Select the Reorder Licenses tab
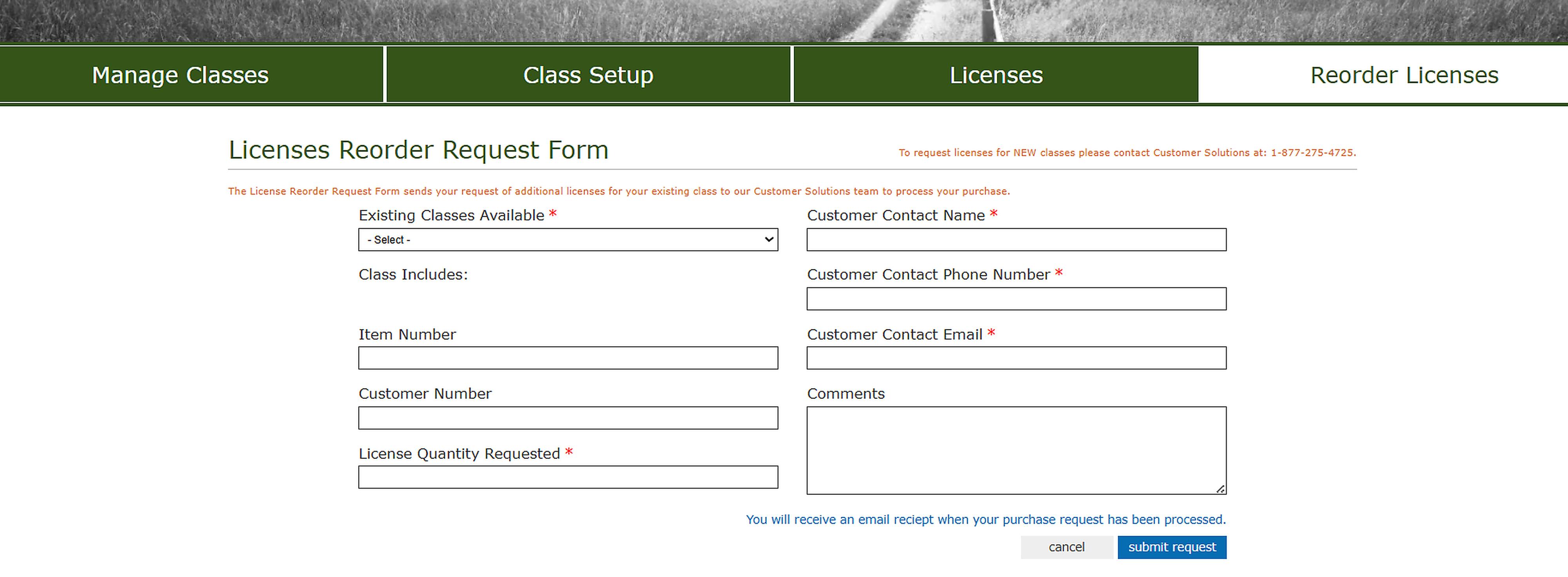The image size is (1568, 577). click(x=1404, y=75)
